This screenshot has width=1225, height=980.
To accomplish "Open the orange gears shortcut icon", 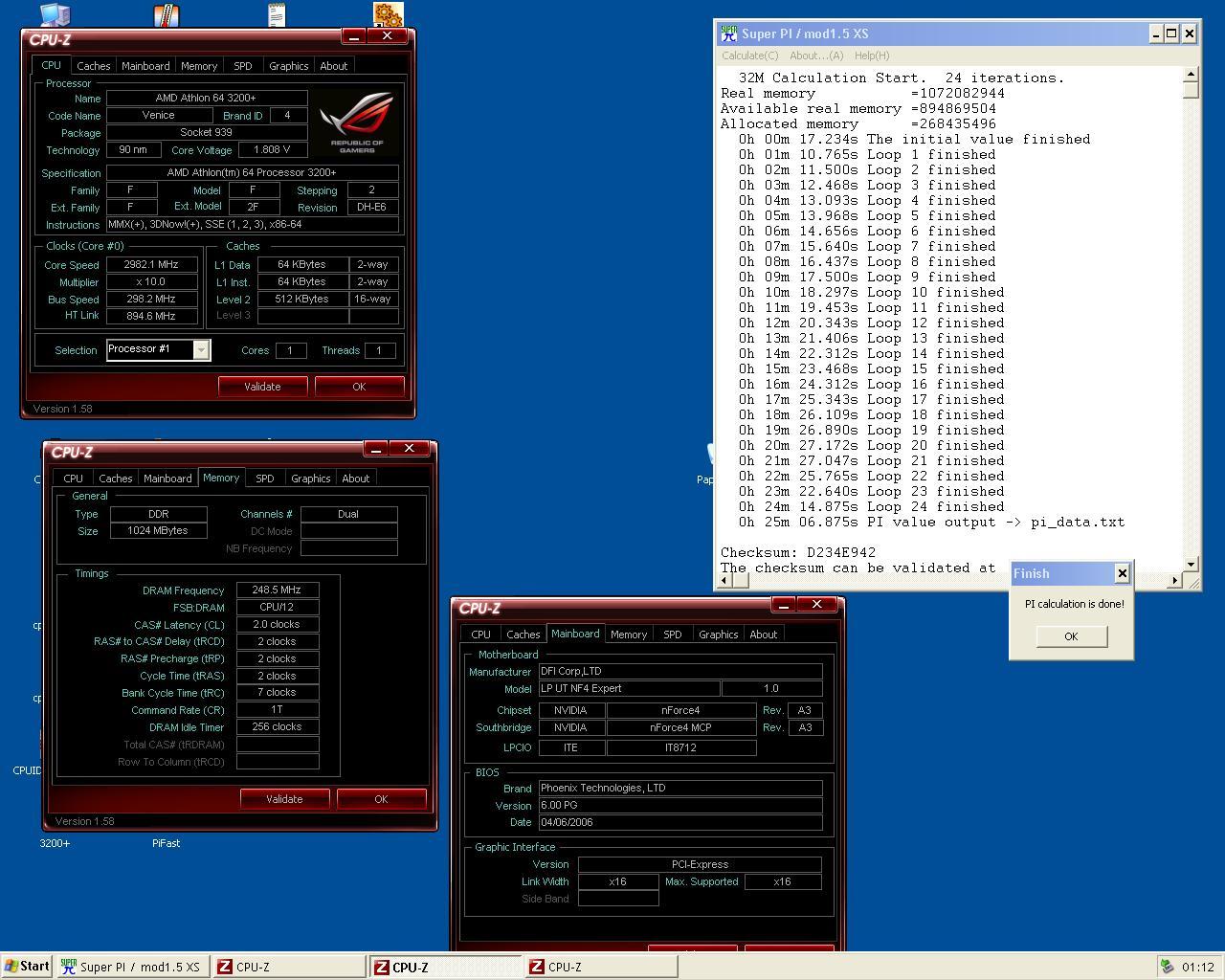I will 388,13.
